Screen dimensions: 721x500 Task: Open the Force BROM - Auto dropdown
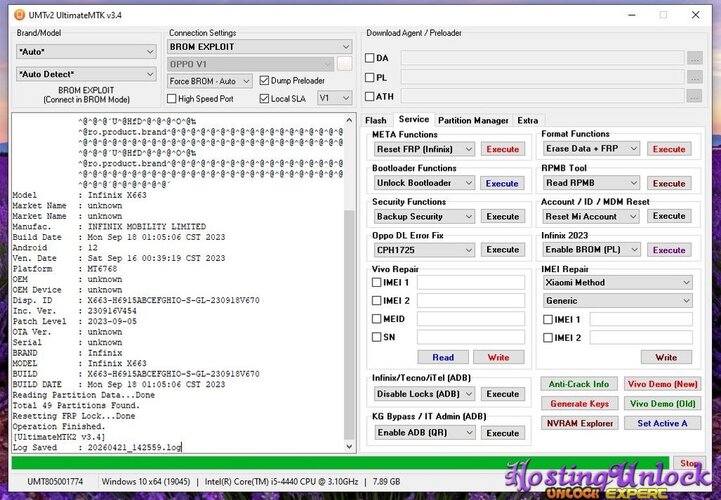coord(210,81)
